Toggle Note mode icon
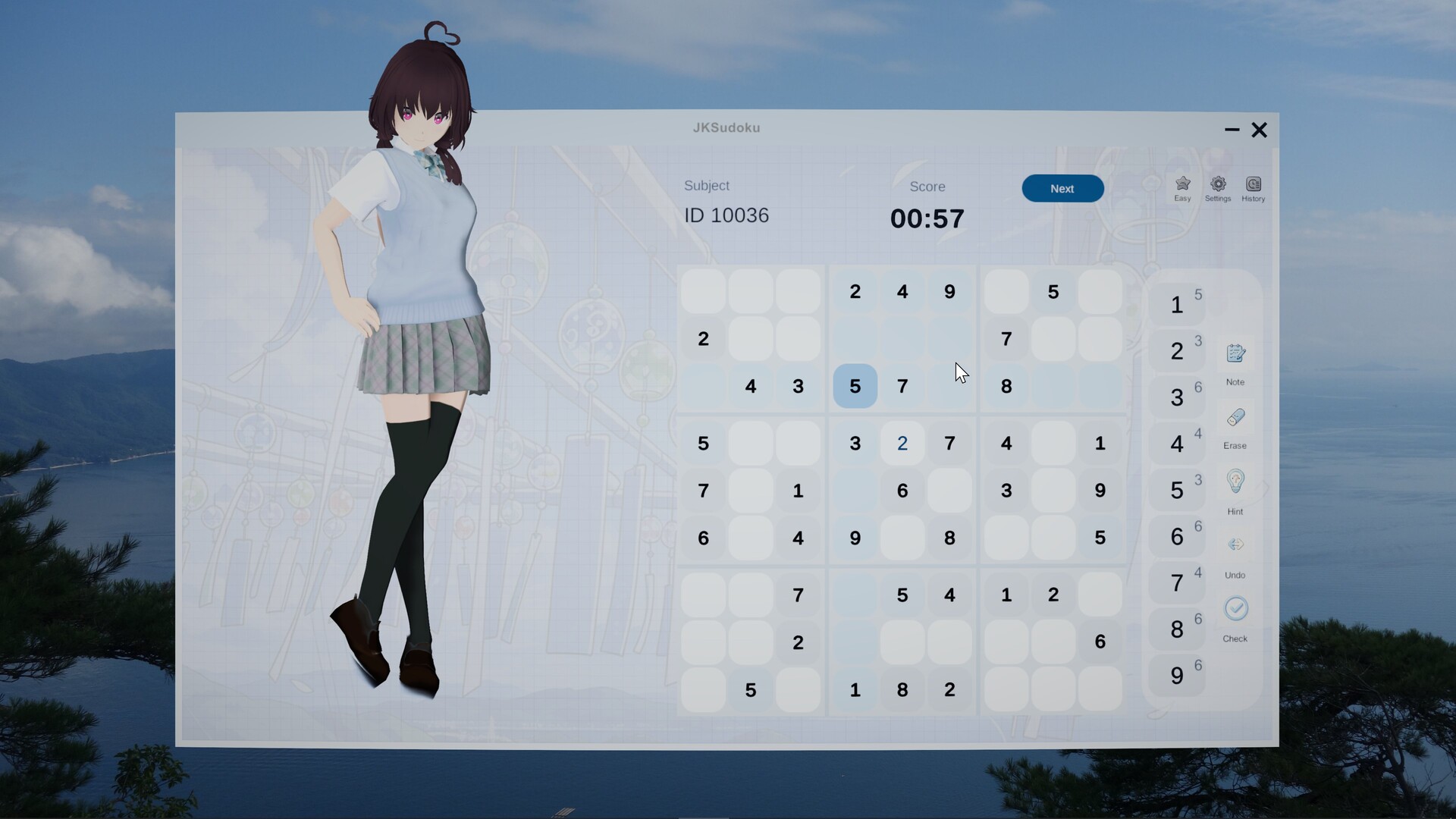 tap(1235, 353)
